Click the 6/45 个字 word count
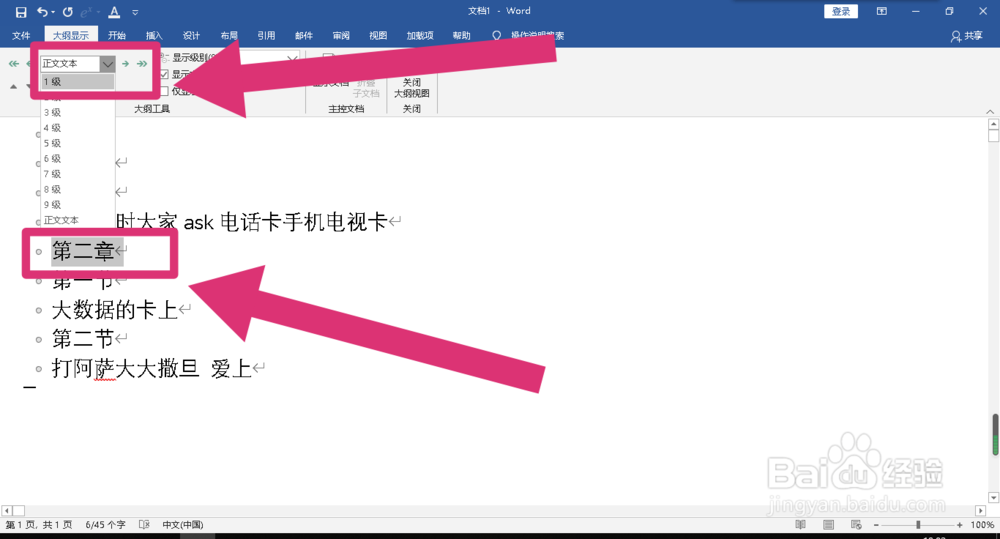Image resolution: width=1000 pixels, height=539 pixels. (105, 524)
